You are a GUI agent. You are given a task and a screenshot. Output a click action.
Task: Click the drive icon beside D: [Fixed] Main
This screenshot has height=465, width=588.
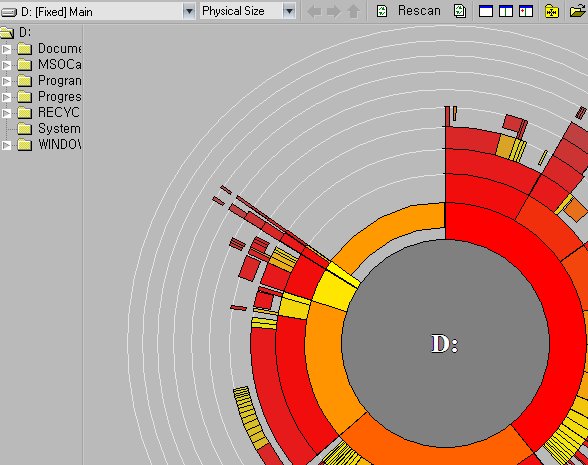tap(9, 12)
